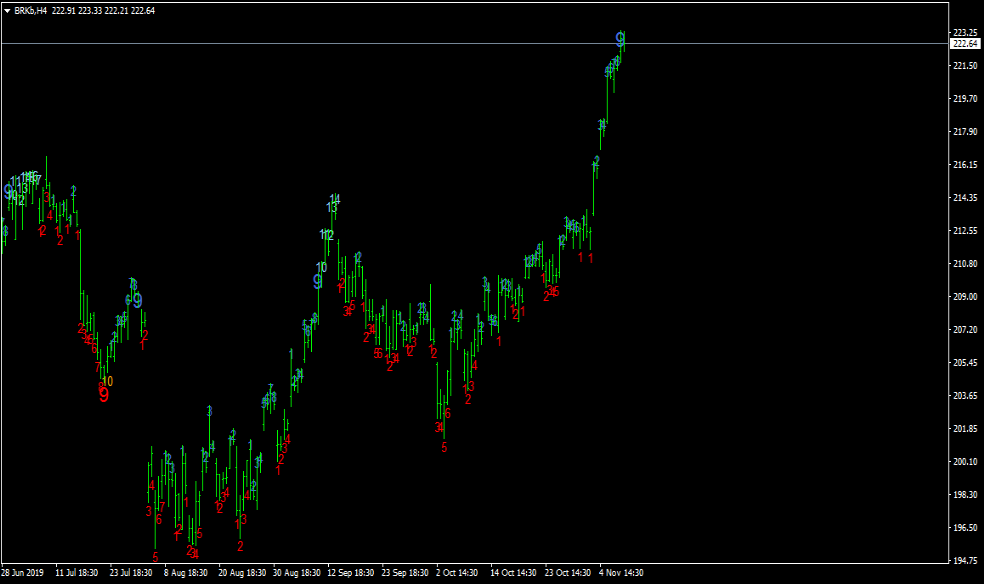984x584 pixels.
Task: Click the 223.25 level on price scale
Action: coord(965,33)
